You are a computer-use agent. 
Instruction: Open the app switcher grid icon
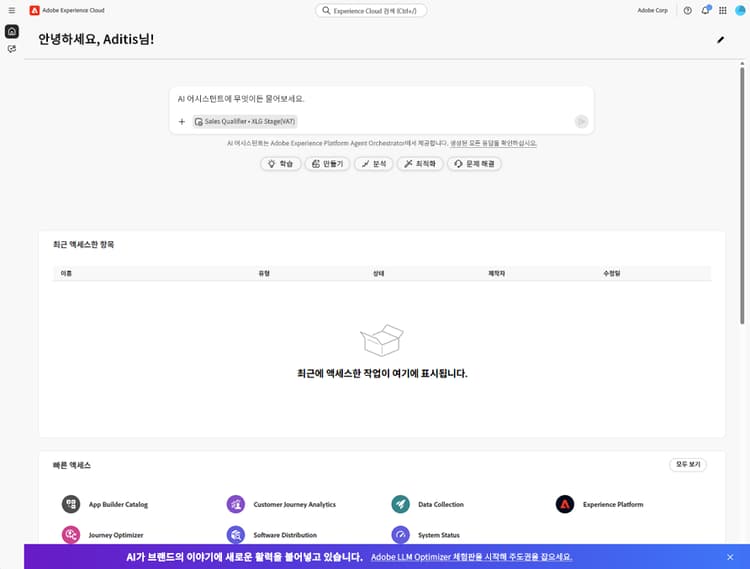coord(723,11)
